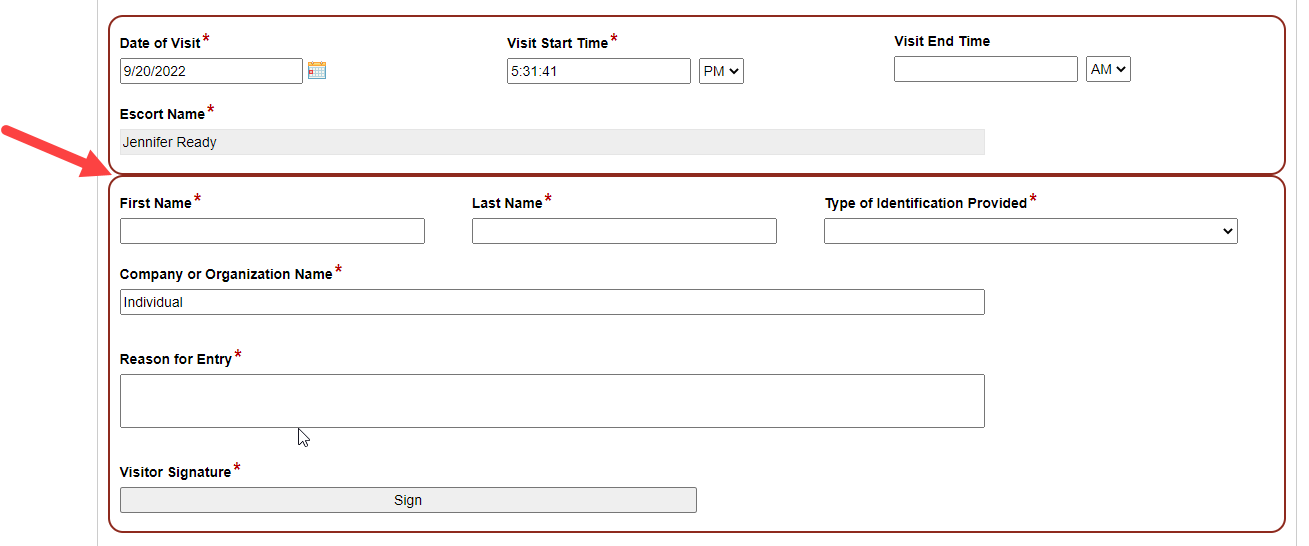Viewport: 1309px width, 546px height.
Task: Click the First Name label
Action: pos(155,203)
